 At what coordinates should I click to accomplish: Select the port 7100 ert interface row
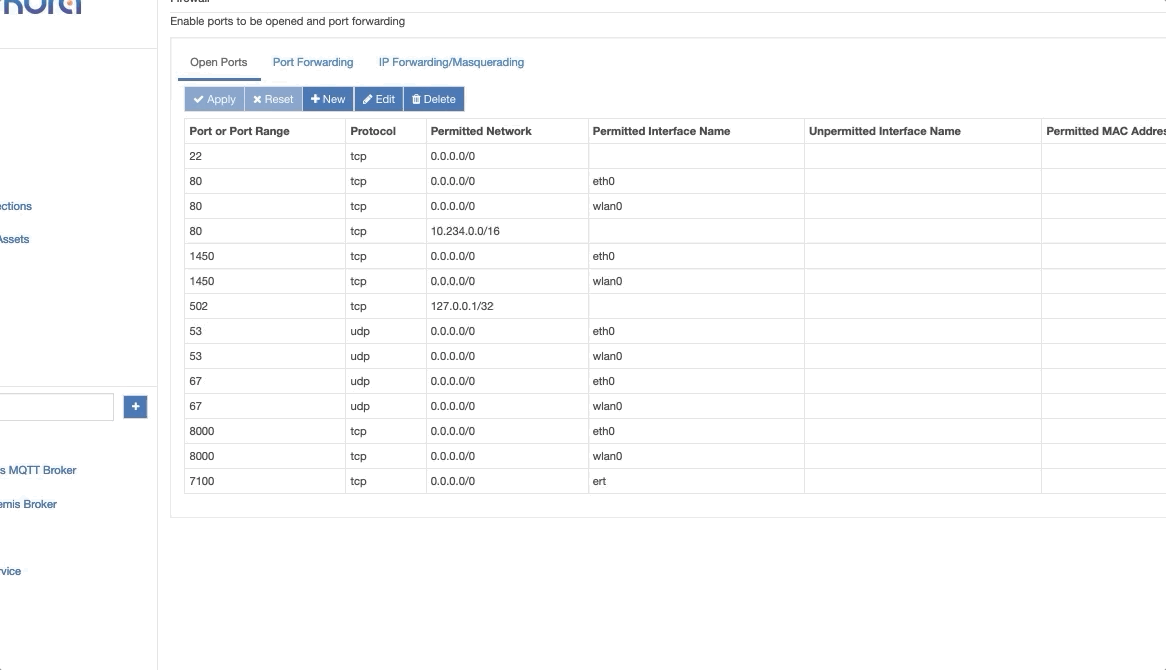click(x=400, y=481)
